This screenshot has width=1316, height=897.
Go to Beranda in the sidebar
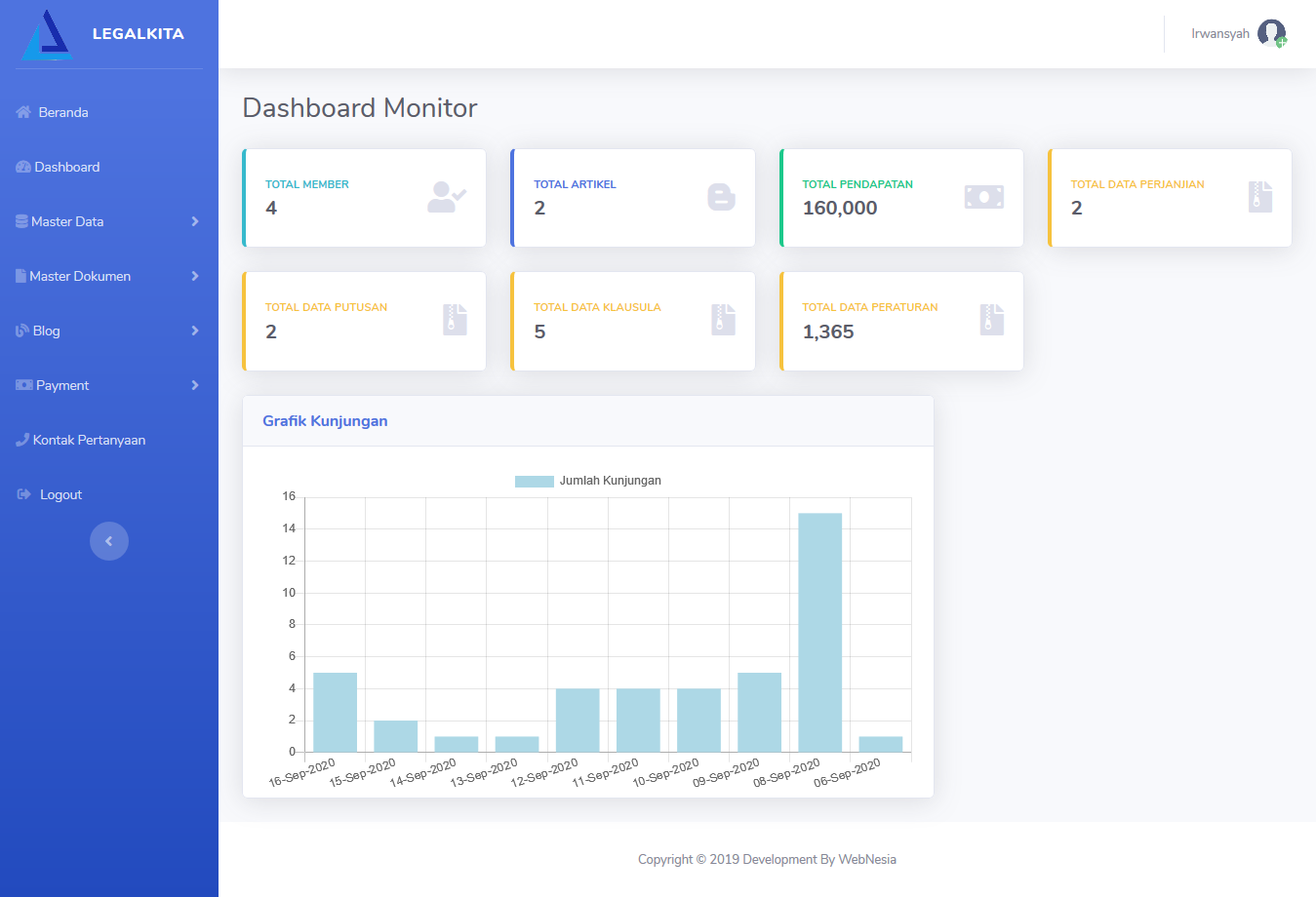pyautogui.click(x=53, y=112)
